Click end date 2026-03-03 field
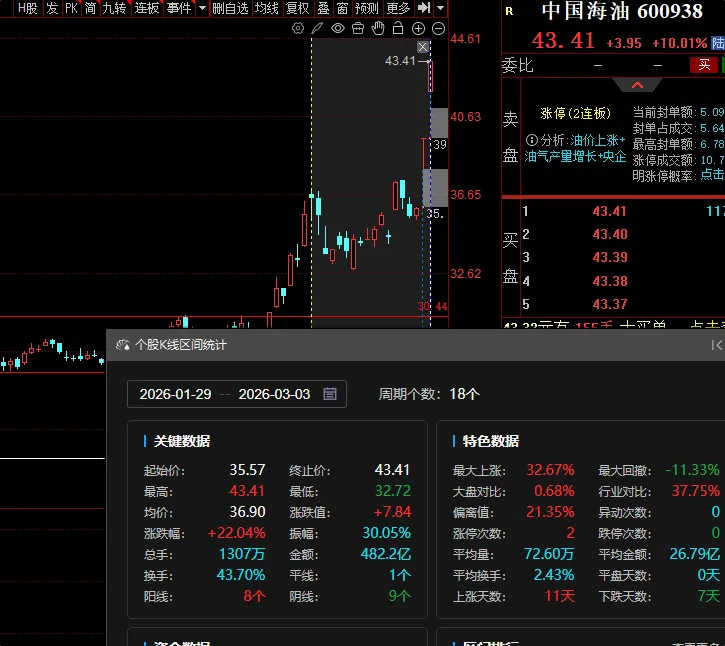The width and height of the screenshot is (725, 646). click(274, 394)
